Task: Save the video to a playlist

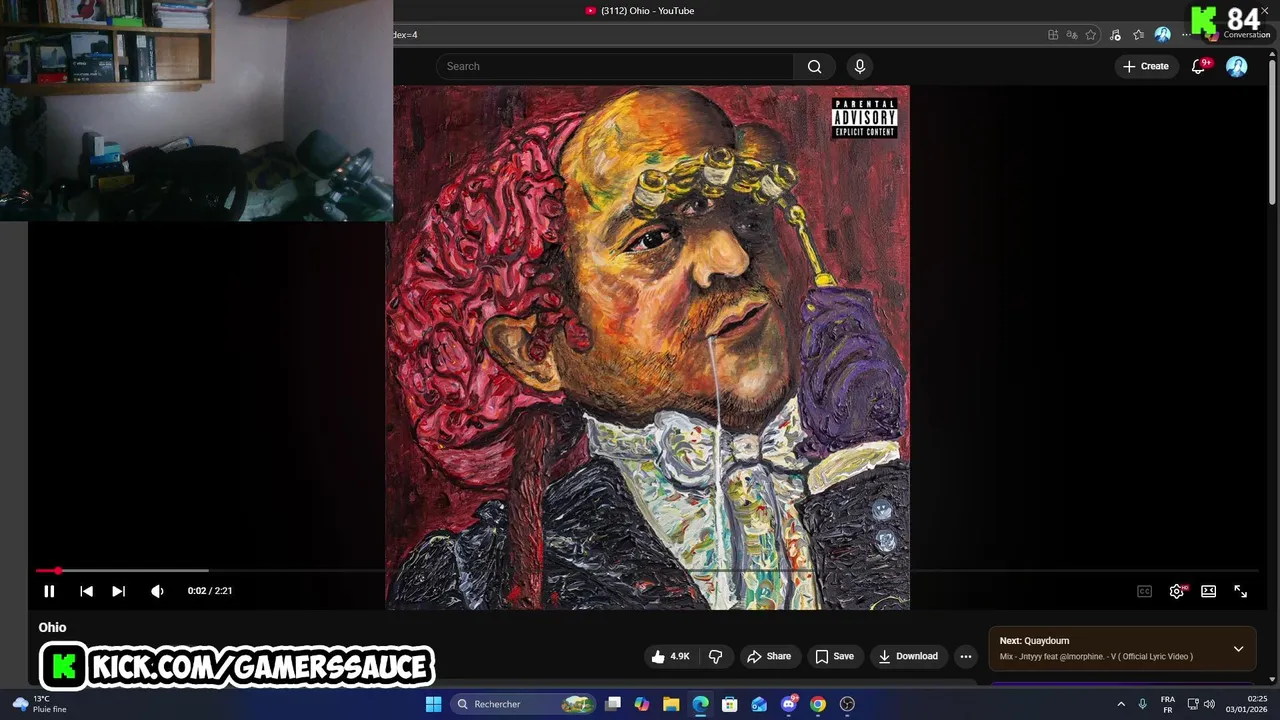Action: (834, 656)
